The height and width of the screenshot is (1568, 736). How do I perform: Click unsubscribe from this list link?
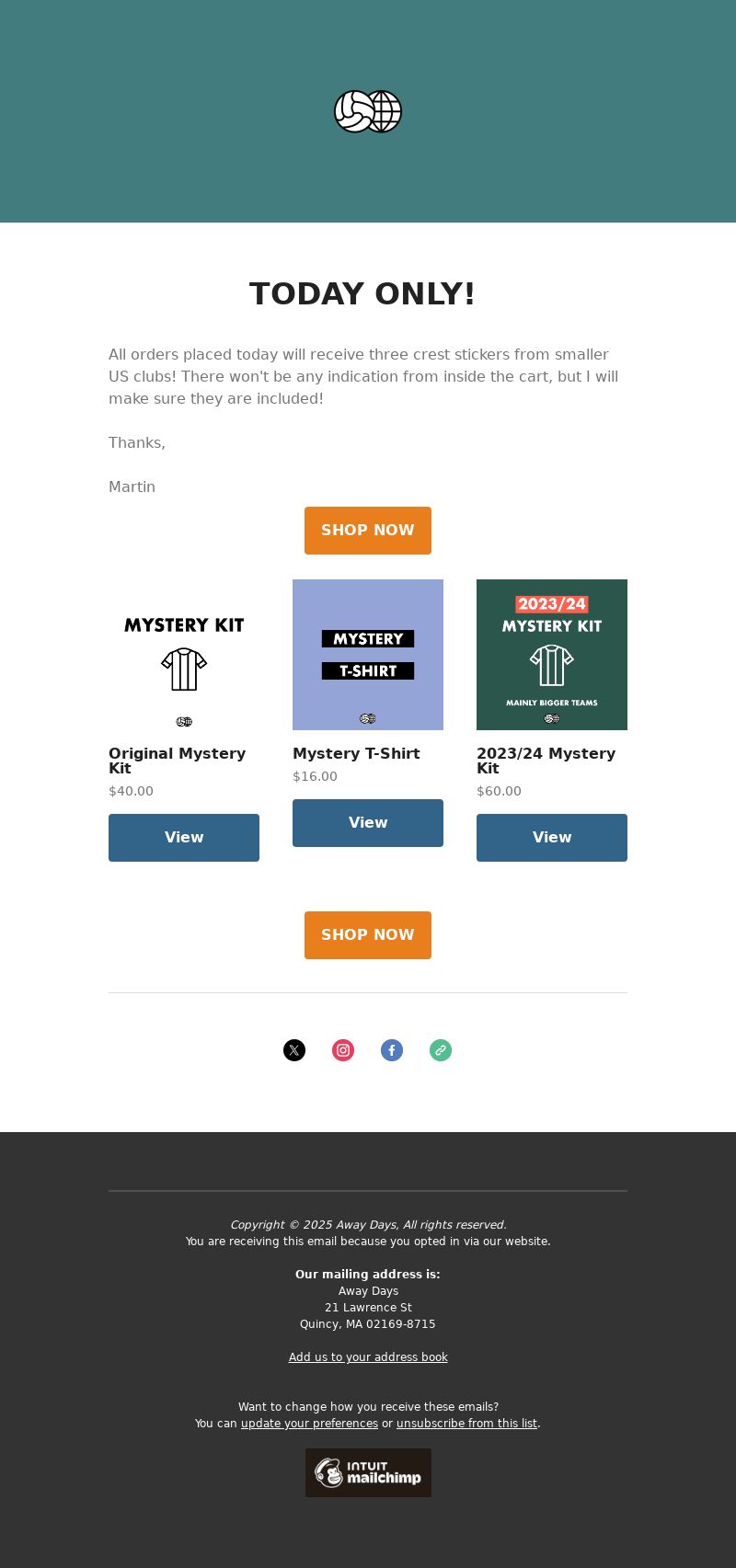[x=466, y=1424]
